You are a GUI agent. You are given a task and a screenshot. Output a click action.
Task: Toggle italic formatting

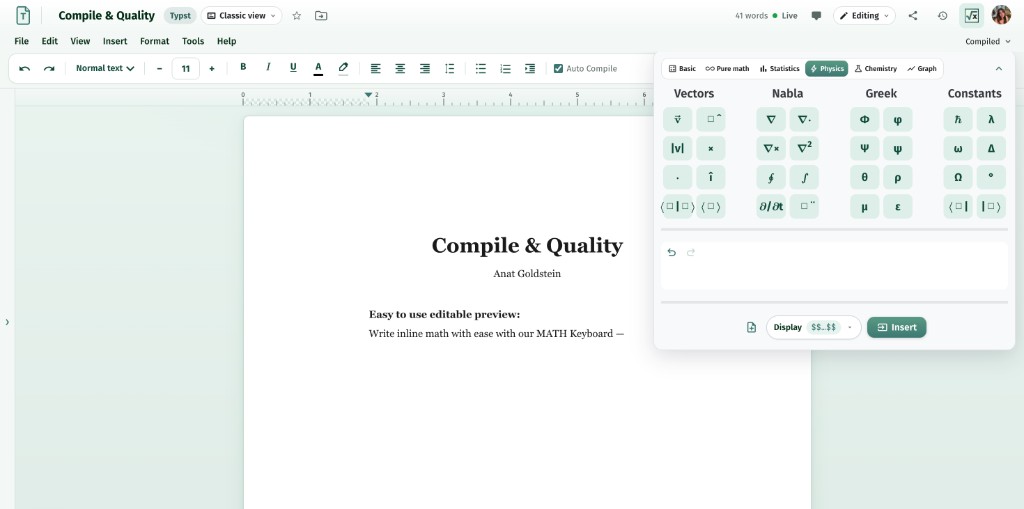pos(268,67)
